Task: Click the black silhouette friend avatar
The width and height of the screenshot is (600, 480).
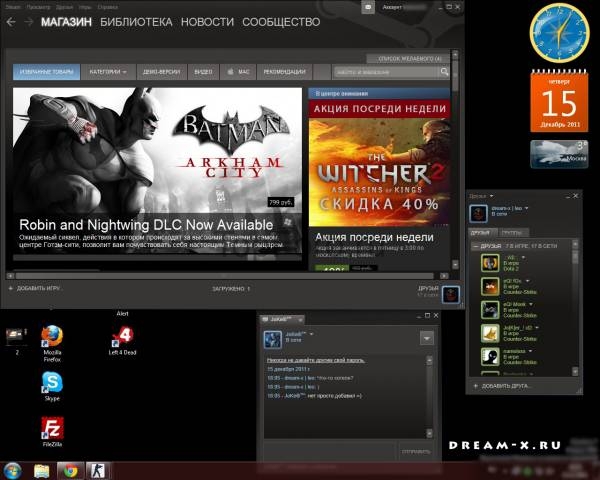Action: pyautogui.click(x=490, y=356)
